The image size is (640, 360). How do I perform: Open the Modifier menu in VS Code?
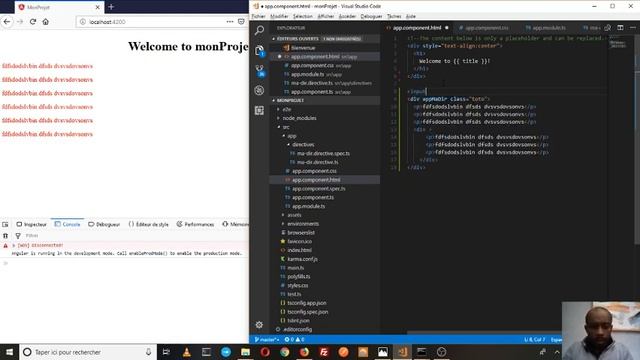pos(279,16)
